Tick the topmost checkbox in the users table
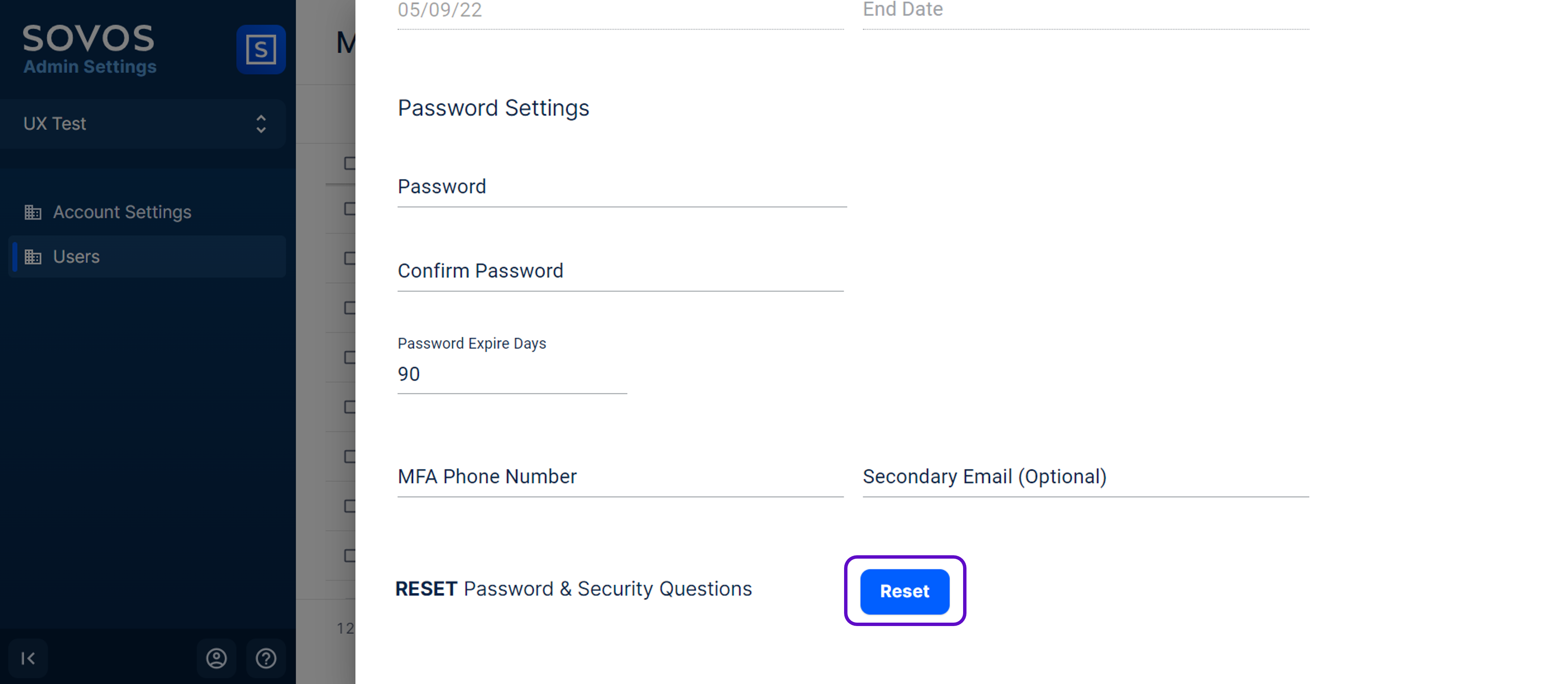Viewport: 1568px width, 684px height. tap(350, 163)
